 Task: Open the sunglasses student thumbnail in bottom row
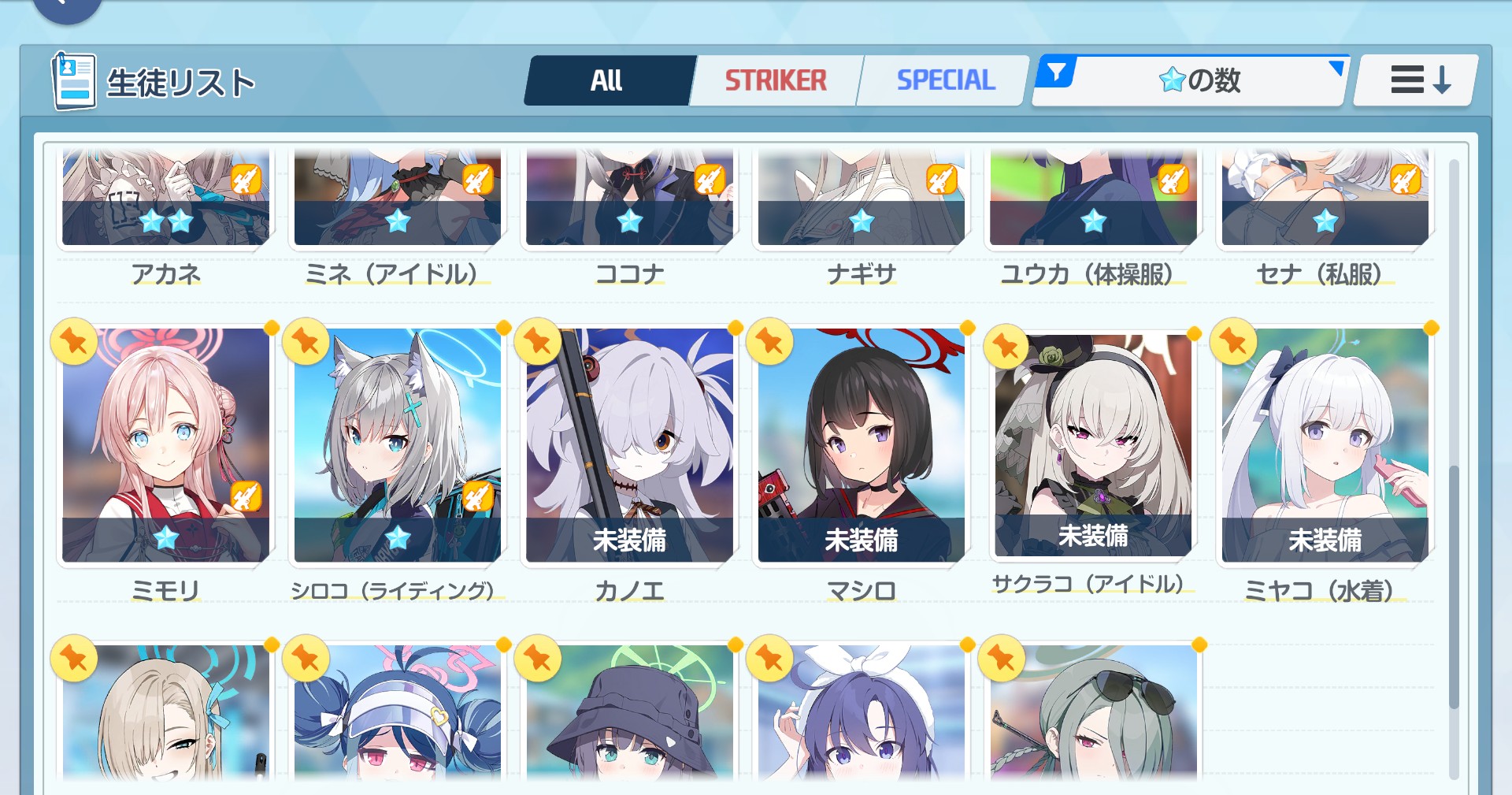(x=1093, y=713)
